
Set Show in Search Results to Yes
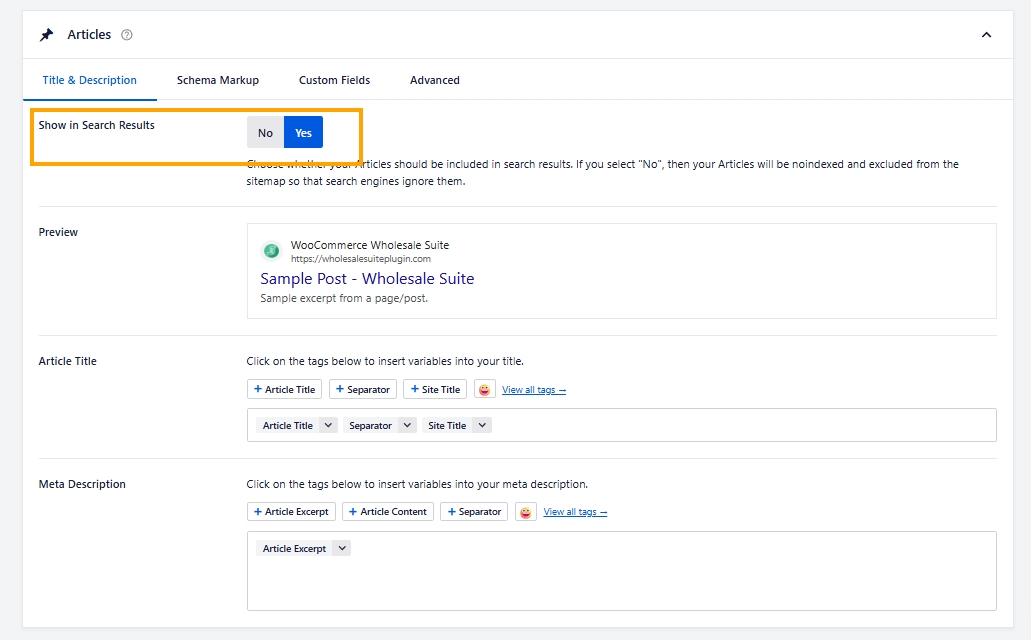[x=303, y=133]
